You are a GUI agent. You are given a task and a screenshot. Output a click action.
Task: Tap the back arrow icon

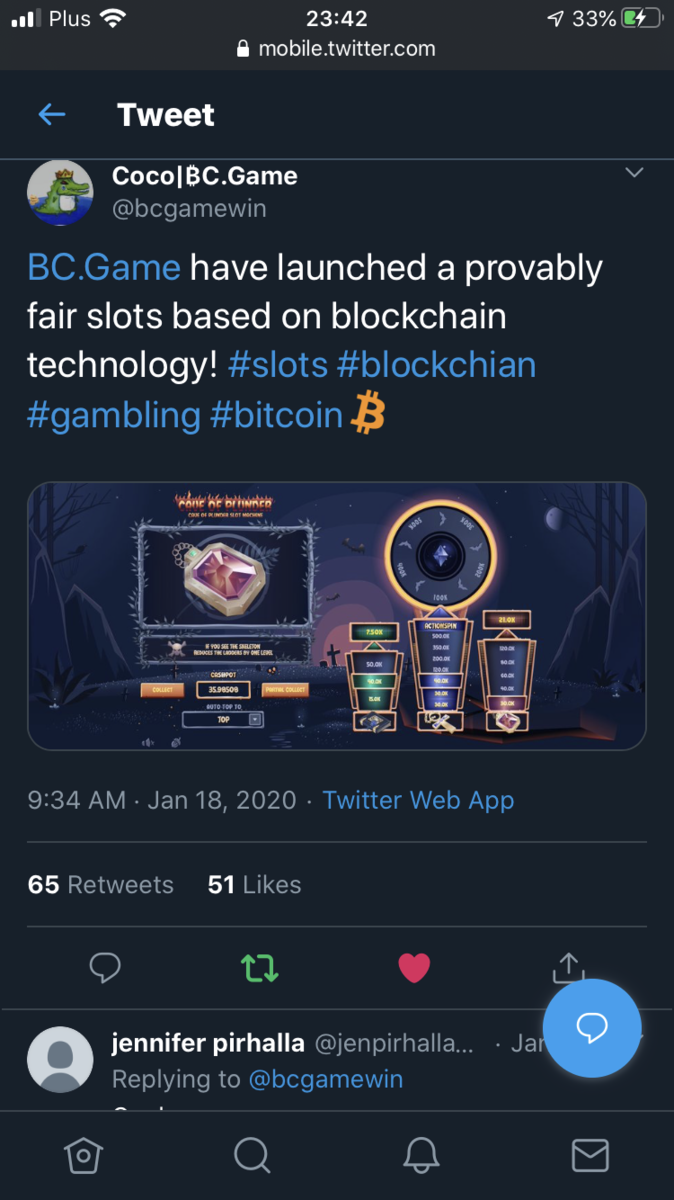pyautogui.click(x=52, y=115)
